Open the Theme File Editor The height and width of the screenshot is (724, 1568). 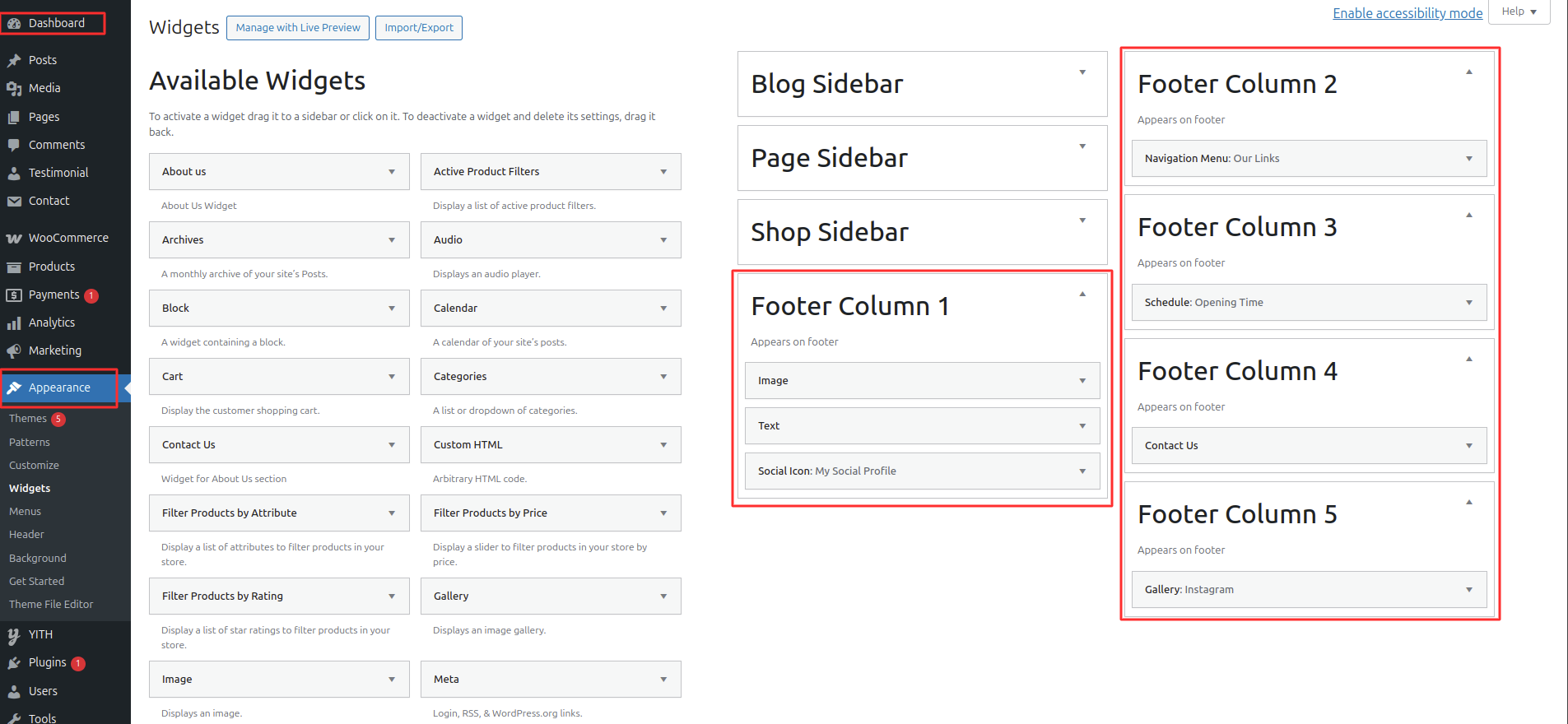[x=51, y=604]
